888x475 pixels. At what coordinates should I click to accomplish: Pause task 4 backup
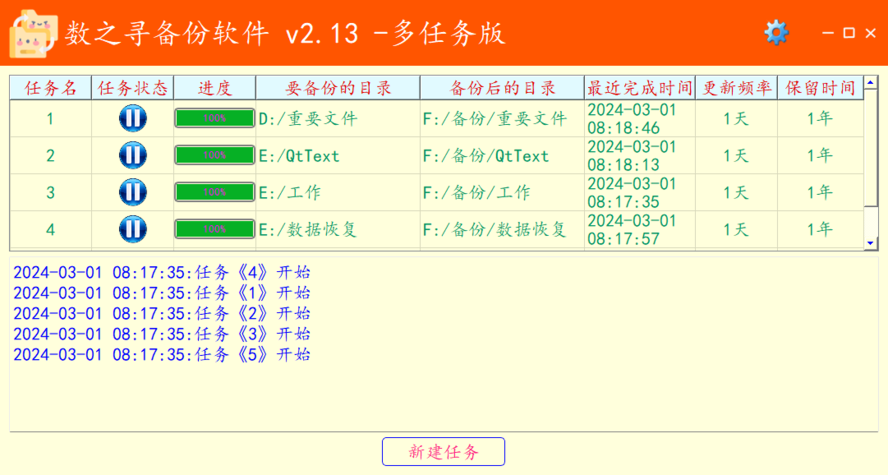click(x=133, y=229)
